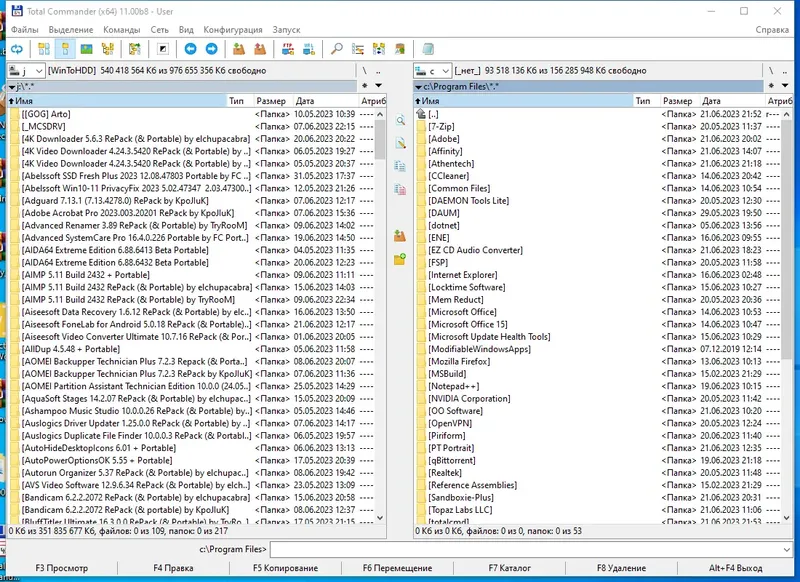
Task: Go up with right panel '..' button
Action: tap(785, 70)
